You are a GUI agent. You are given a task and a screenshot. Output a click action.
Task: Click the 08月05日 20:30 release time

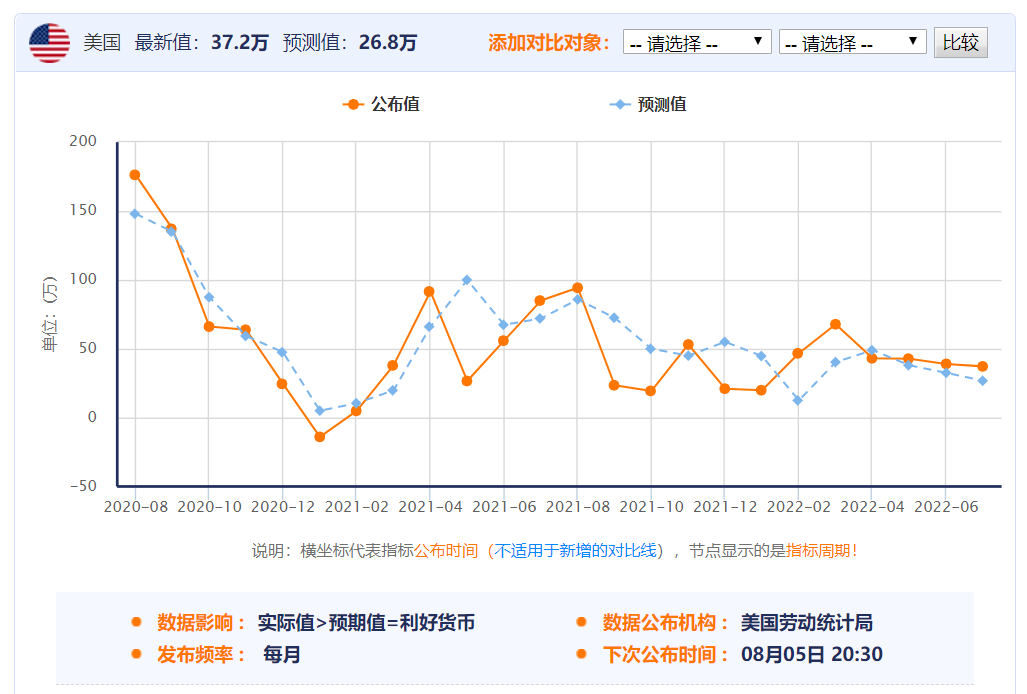[812, 655]
